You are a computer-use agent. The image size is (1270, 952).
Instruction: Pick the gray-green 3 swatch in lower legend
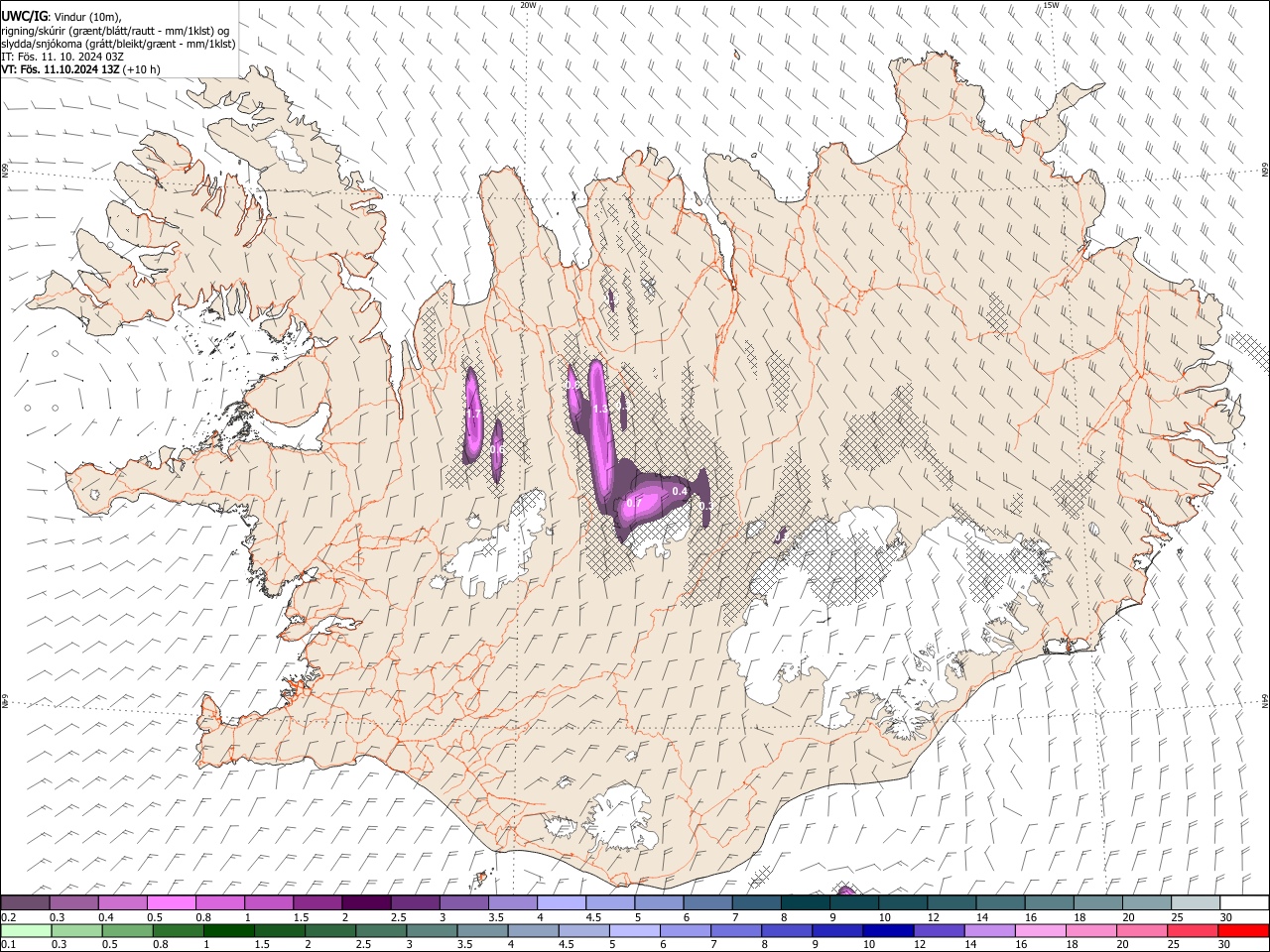tap(432, 930)
